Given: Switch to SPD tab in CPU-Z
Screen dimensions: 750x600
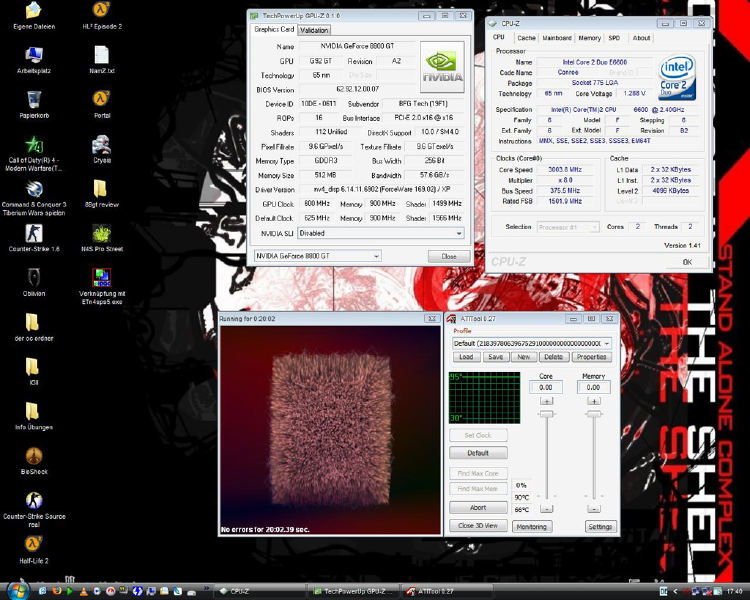Looking at the screenshot, I should [x=614, y=38].
